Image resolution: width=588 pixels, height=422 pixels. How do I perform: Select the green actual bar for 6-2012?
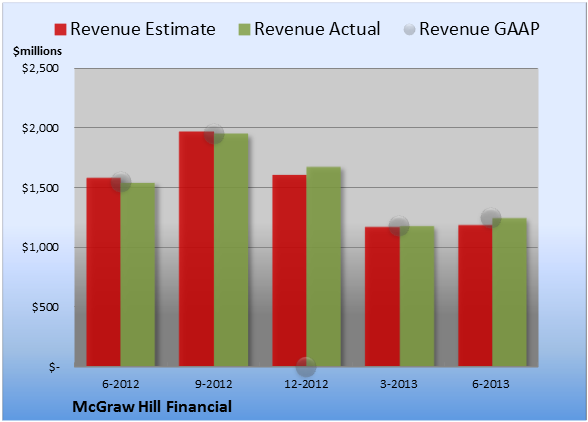pos(138,275)
